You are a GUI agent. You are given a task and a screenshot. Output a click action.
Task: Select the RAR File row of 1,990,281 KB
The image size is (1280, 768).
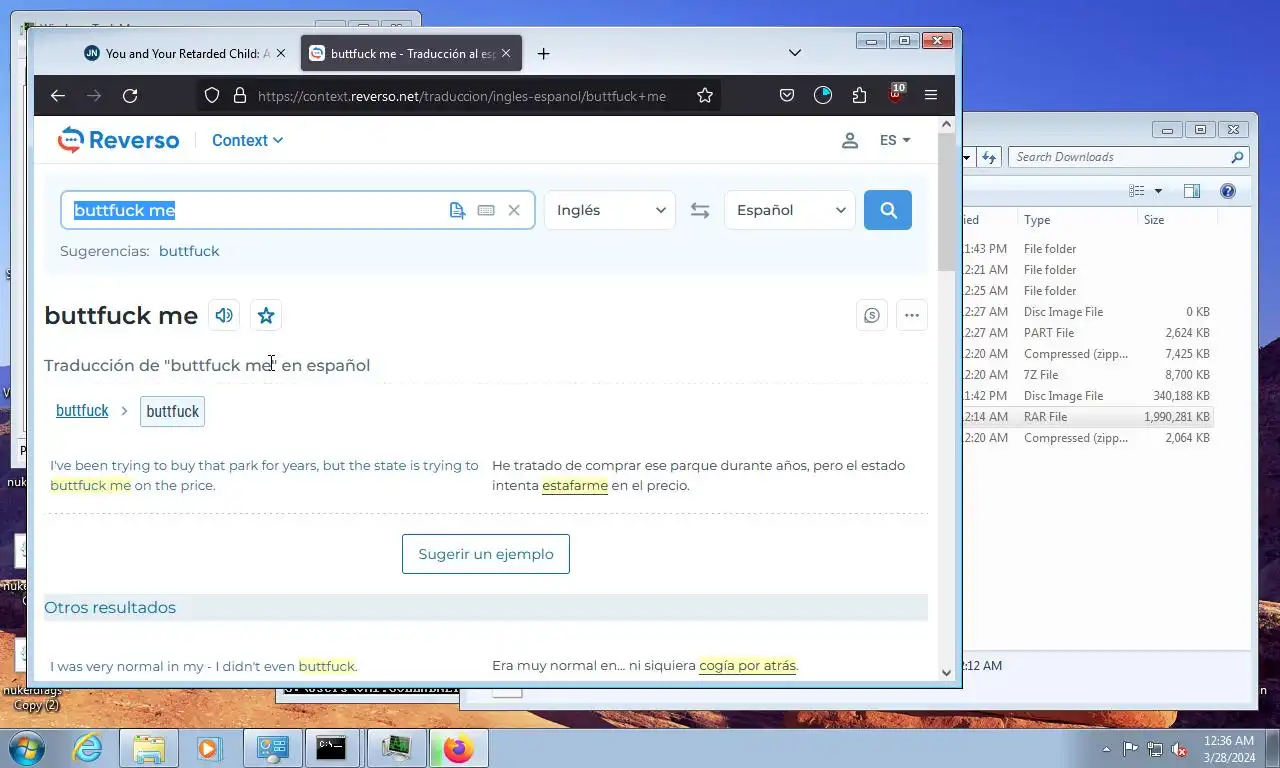1087,417
